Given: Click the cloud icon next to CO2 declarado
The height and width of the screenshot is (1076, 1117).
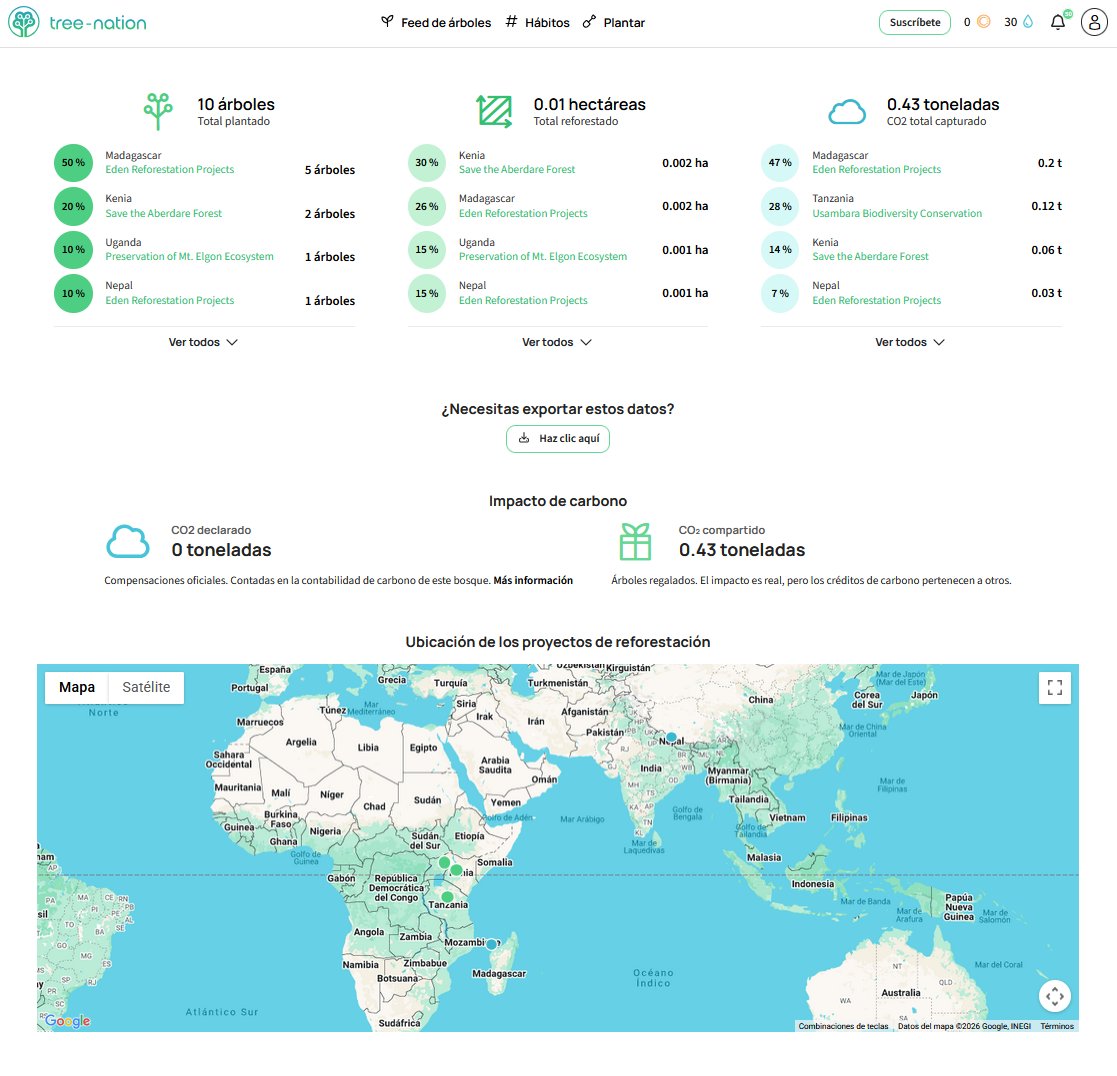Looking at the screenshot, I should pyautogui.click(x=128, y=542).
